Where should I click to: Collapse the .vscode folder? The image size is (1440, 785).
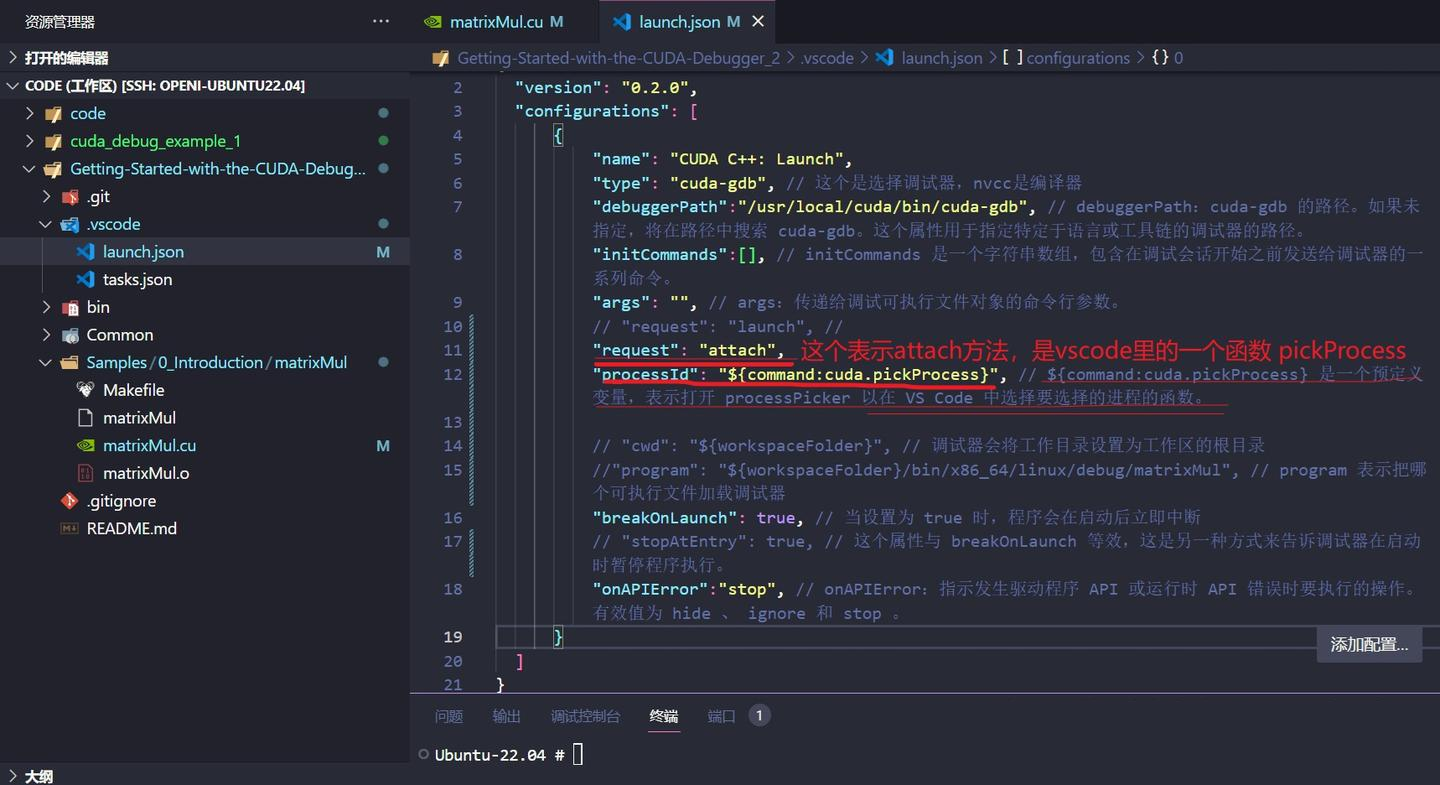tap(46, 224)
